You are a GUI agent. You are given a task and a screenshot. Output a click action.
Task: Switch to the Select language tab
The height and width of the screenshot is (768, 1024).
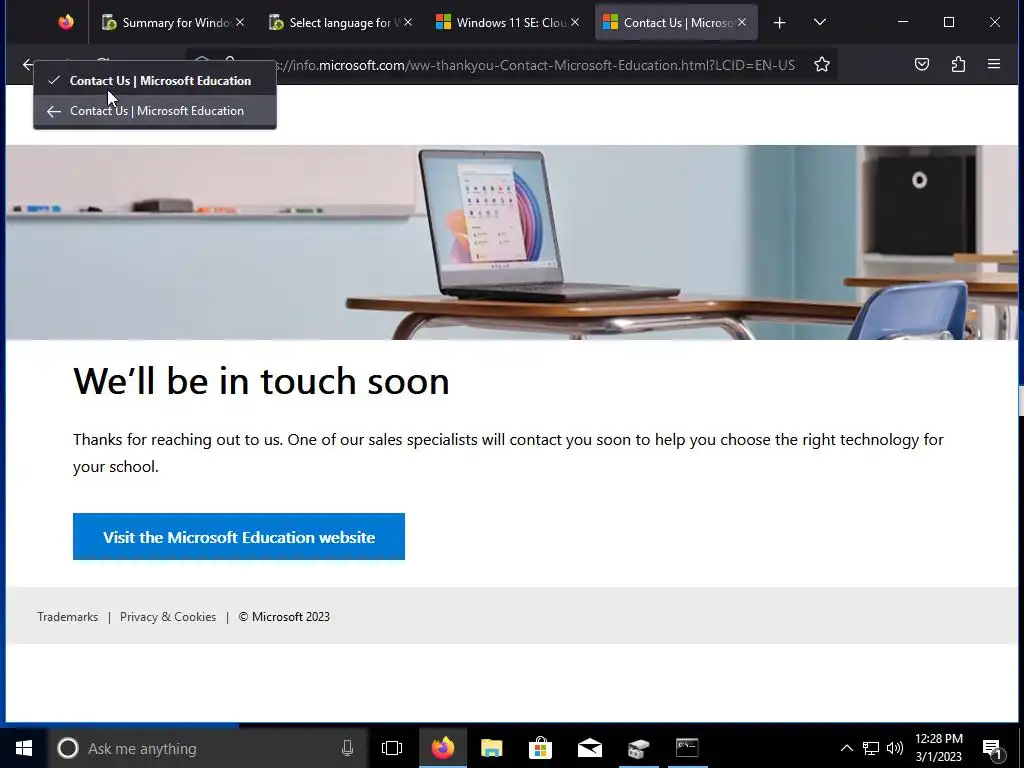coord(340,22)
